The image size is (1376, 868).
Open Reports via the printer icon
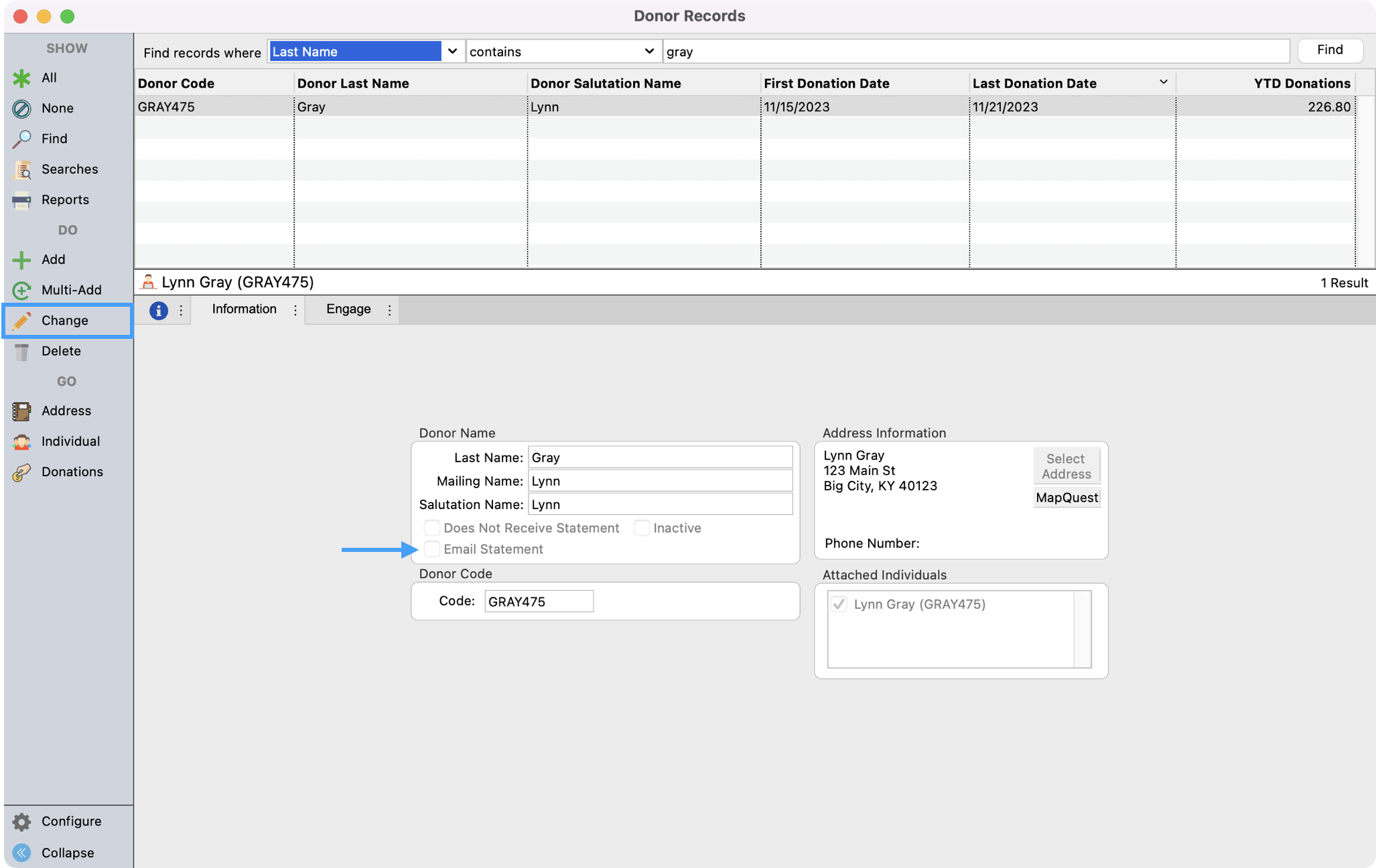(x=21, y=200)
